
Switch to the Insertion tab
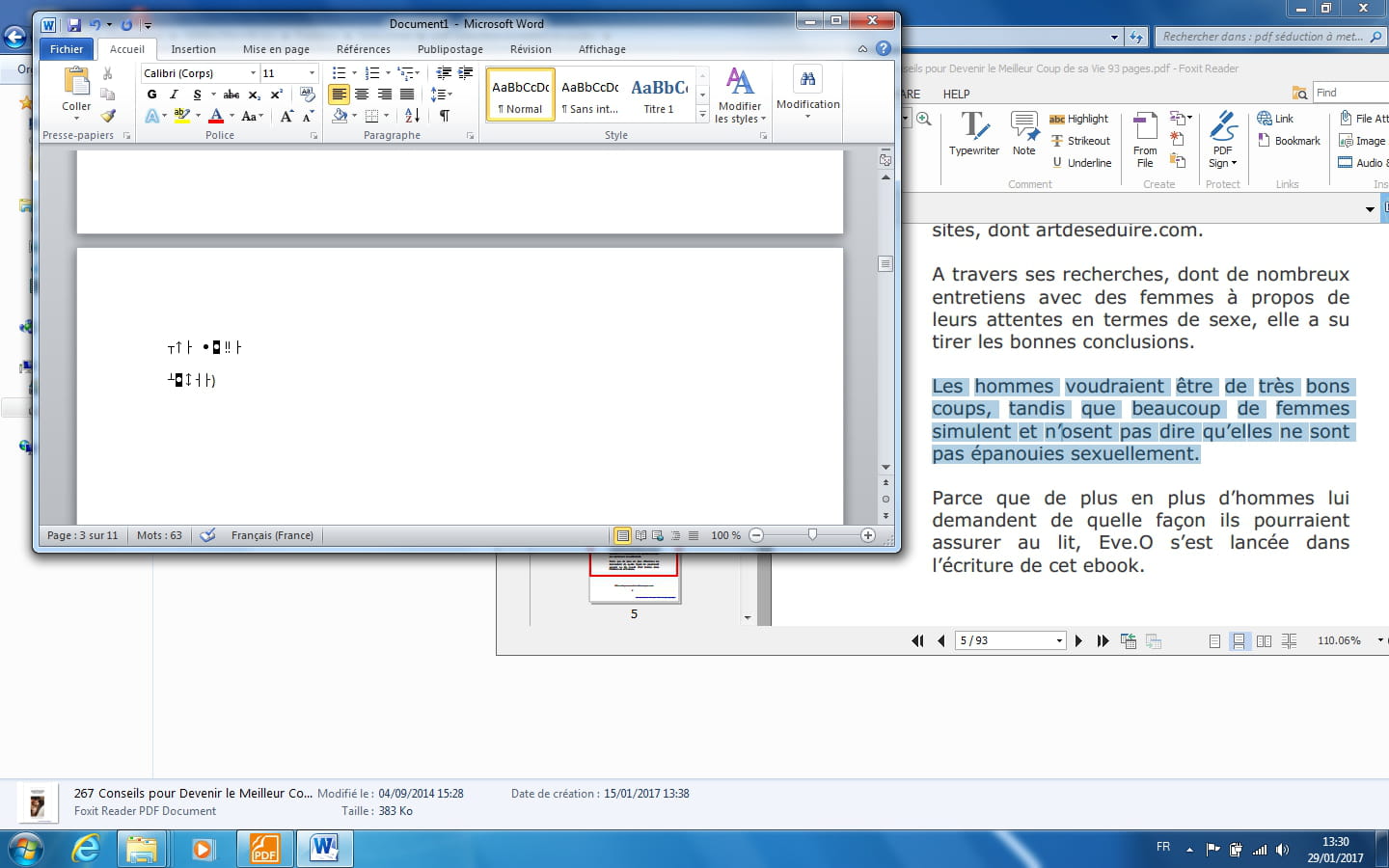pos(193,49)
